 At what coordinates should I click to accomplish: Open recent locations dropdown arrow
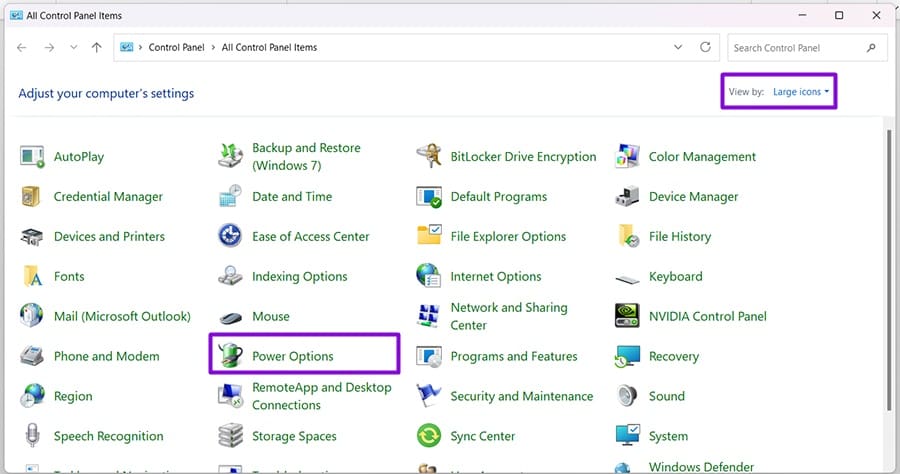tap(73, 47)
